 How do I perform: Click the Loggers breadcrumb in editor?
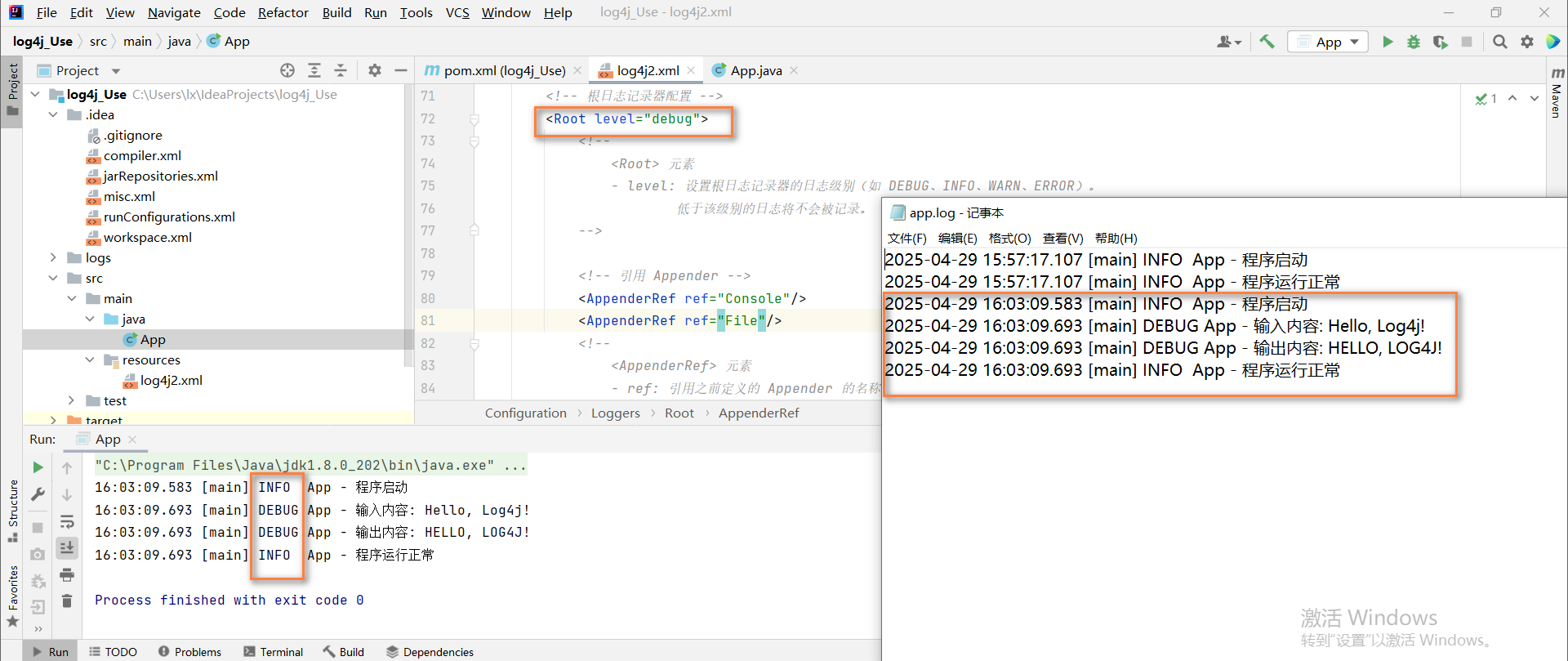pos(616,413)
